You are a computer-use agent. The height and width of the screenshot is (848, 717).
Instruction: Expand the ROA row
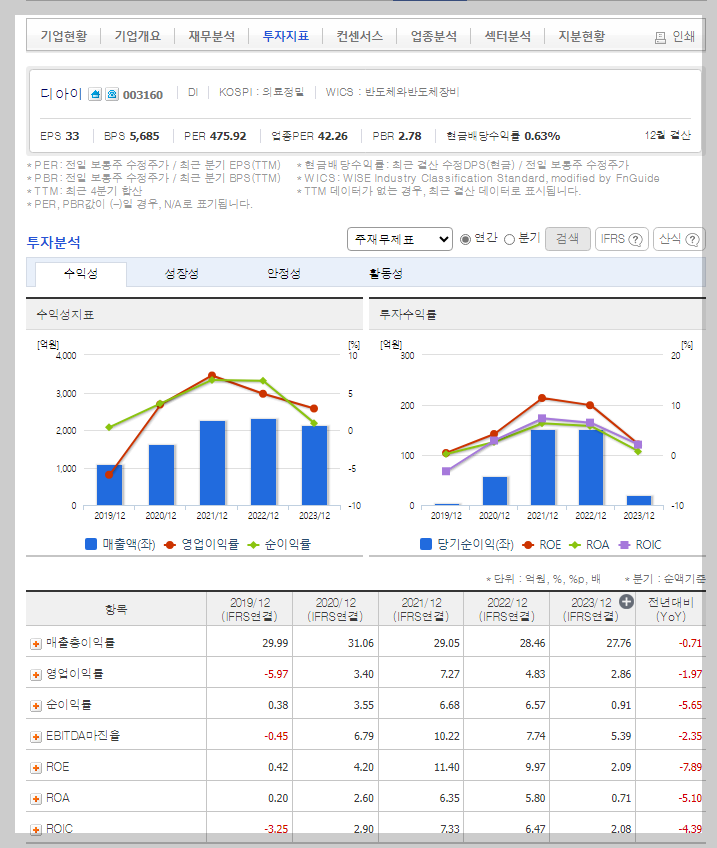point(36,799)
